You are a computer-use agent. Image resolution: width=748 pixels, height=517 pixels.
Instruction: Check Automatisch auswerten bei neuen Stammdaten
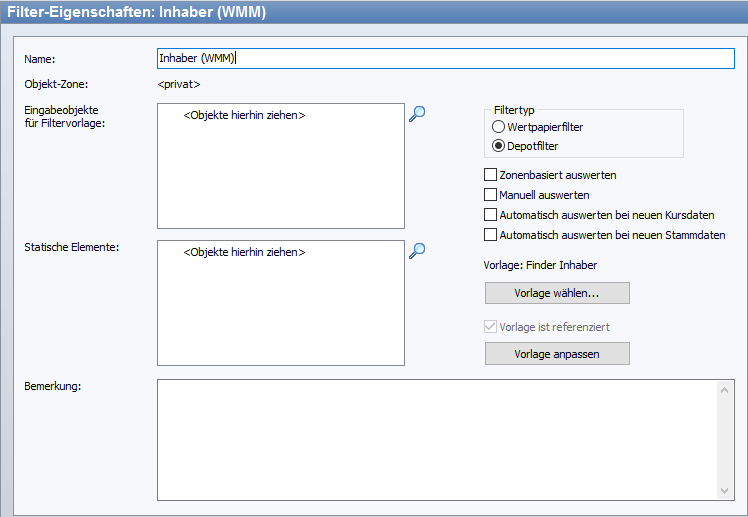491,235
